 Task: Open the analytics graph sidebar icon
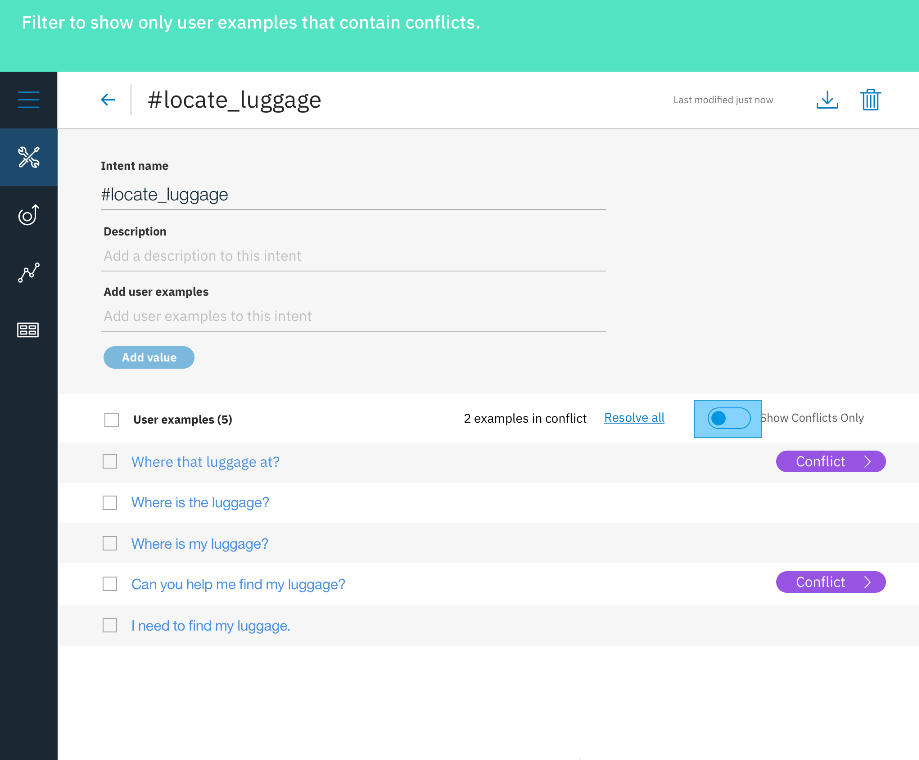click(28, 272)
